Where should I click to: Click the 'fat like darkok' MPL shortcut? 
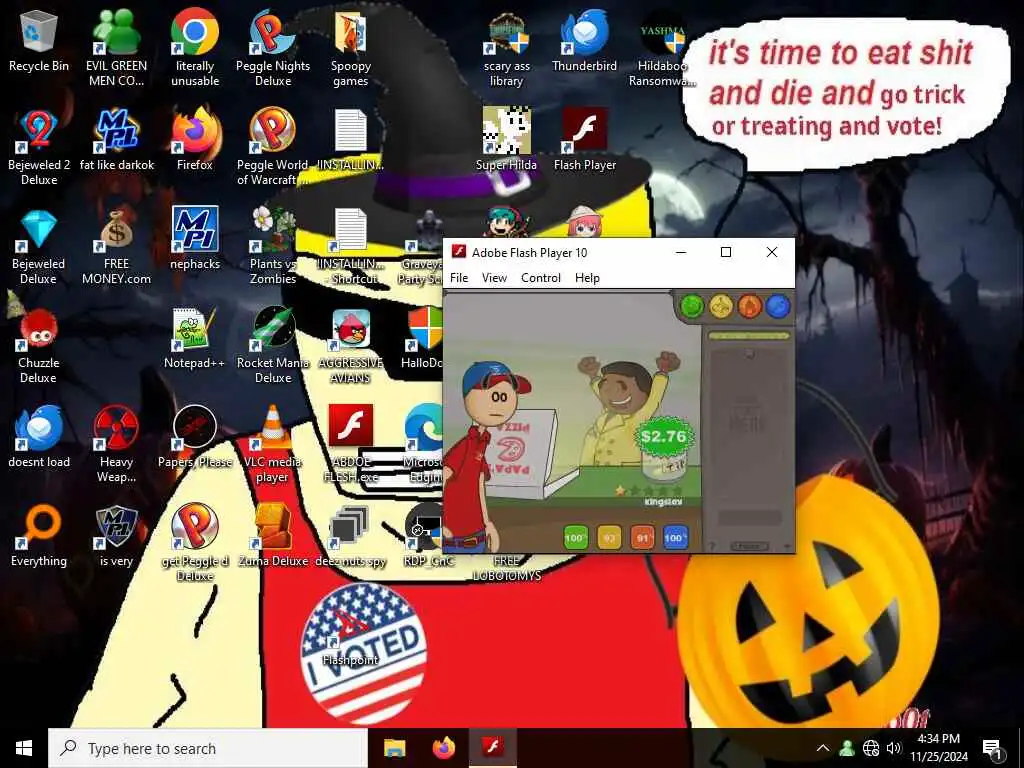(x=116, y=140)
